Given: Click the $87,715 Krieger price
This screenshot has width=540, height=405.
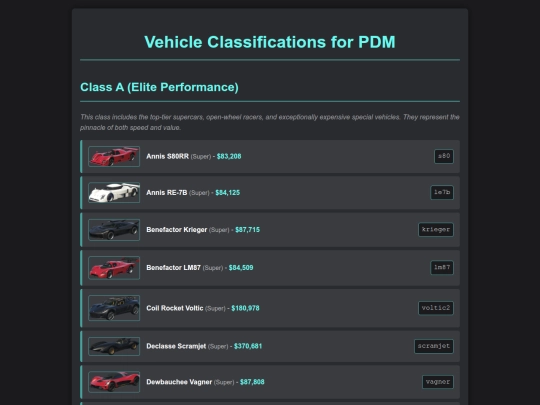Looking at the screenshot, I should 247,230.
